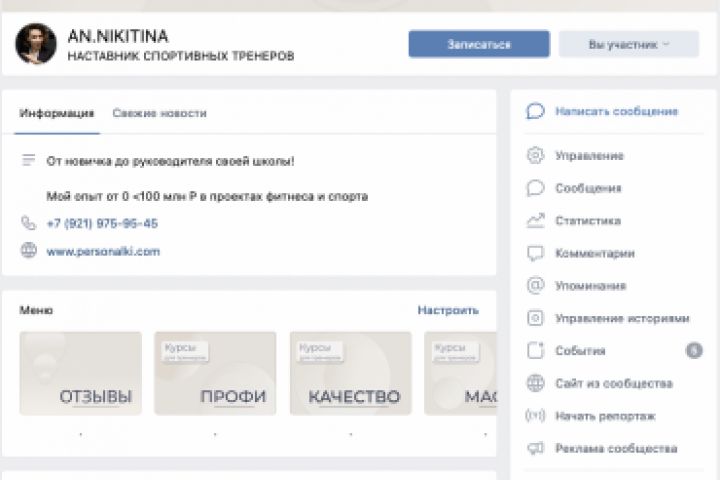This screenshot has width=720, height=480.
Task: Click the phone icon beside the number
Action: [x=28, y=223]
